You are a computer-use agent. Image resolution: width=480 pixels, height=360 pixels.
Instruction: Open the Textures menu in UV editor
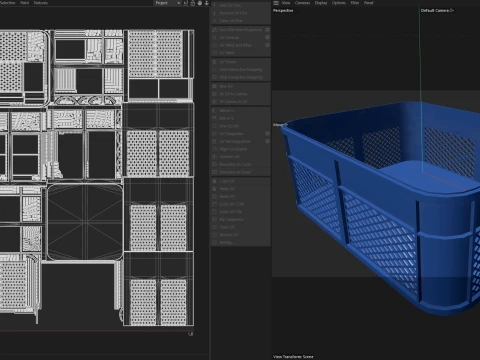[41, 3]
